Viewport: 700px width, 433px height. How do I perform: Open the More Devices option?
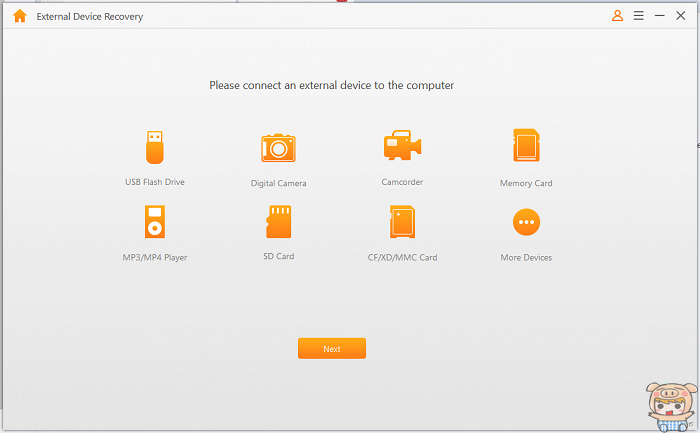[x=526, y=222]
